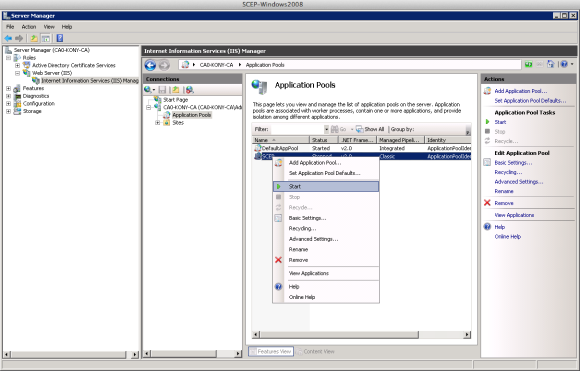The height and width of the screenshot is (371, 580).
Task: Select the DefaultAppPool row
Action: [362, 148]
